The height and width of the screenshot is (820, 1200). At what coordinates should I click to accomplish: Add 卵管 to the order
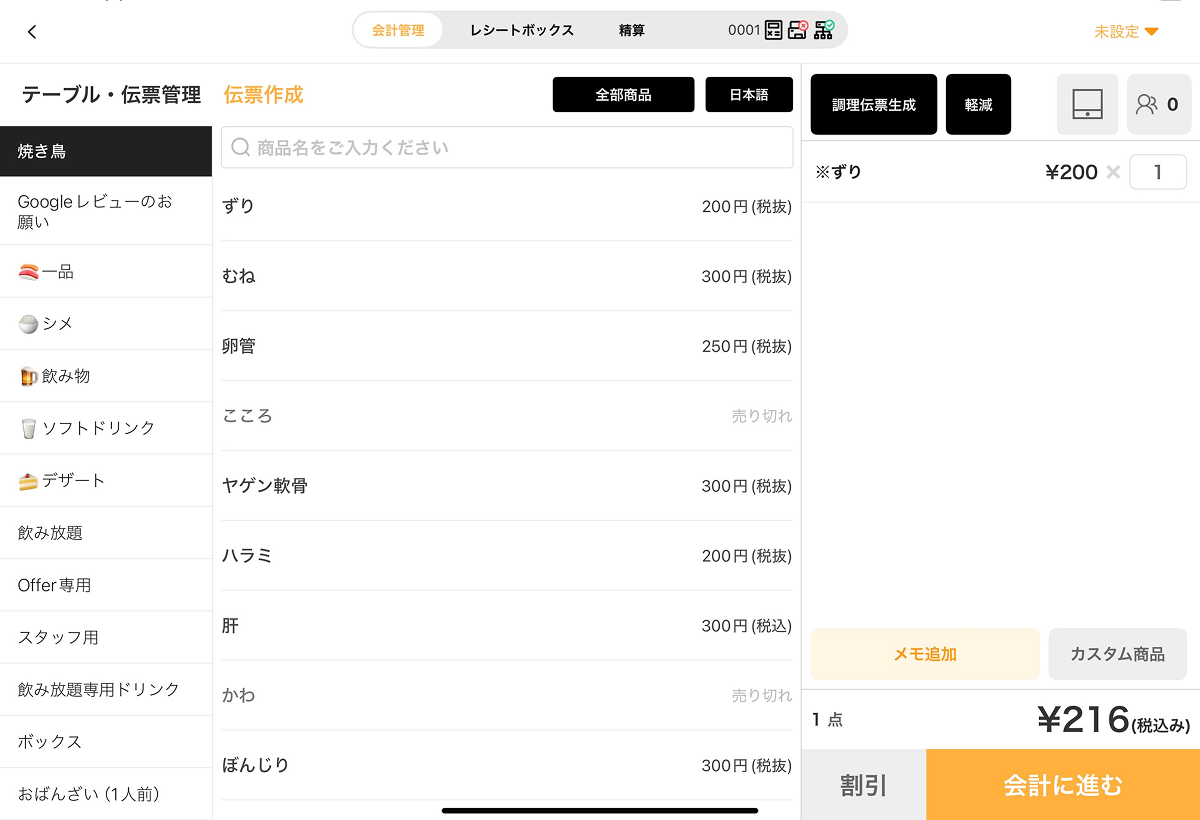coord(507,346)
